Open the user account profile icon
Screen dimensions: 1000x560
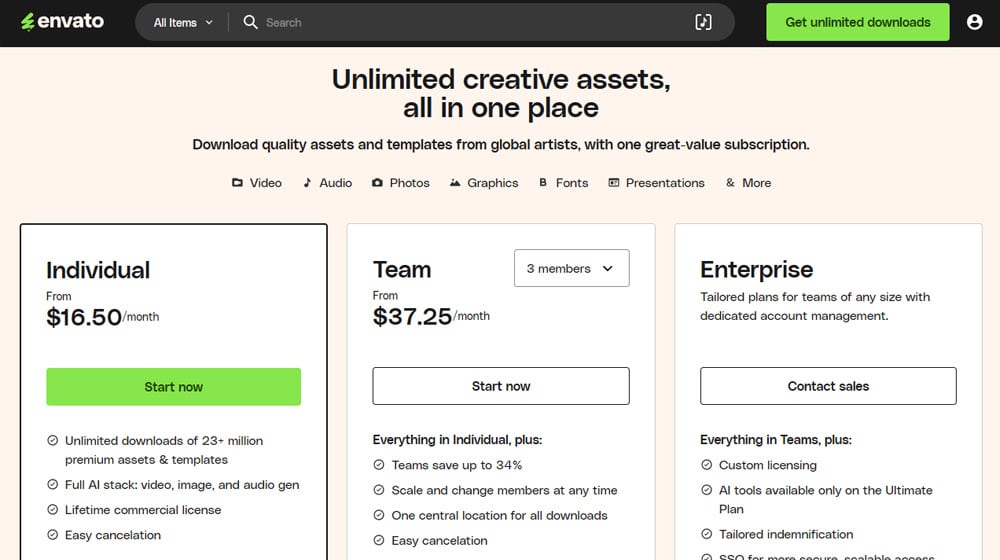point(974,22)
